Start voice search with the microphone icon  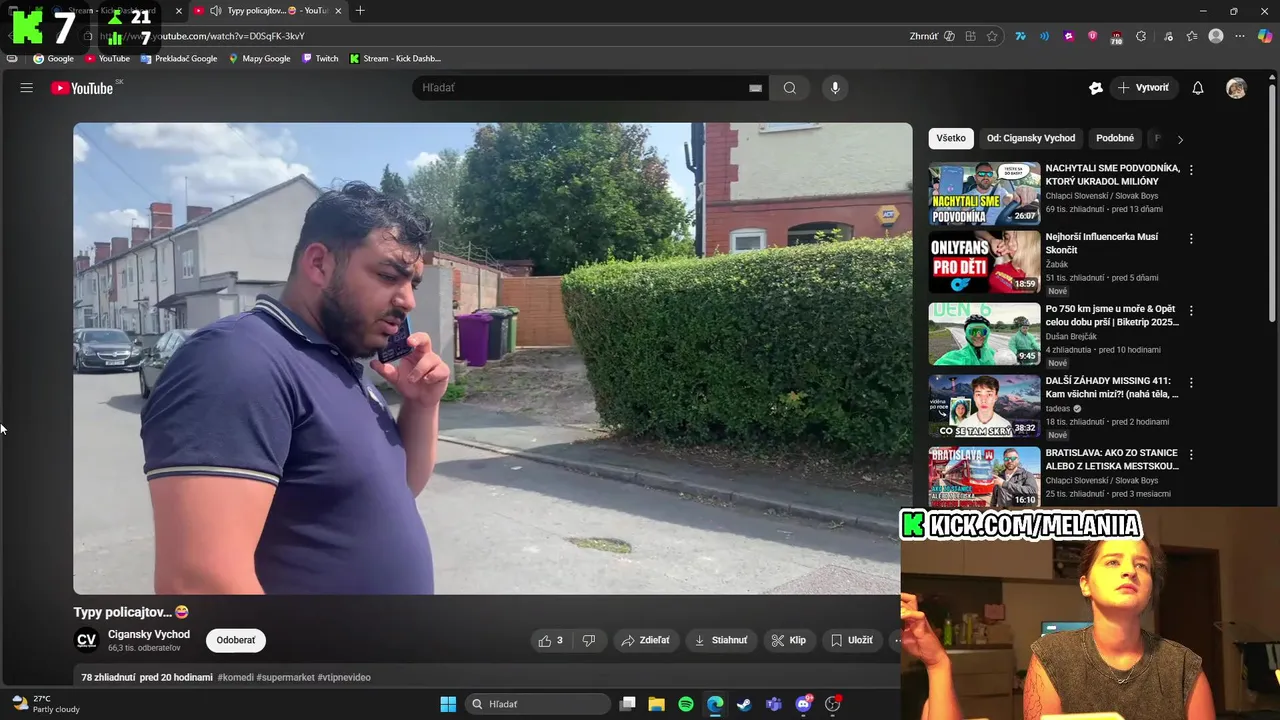tap(835, 88)
